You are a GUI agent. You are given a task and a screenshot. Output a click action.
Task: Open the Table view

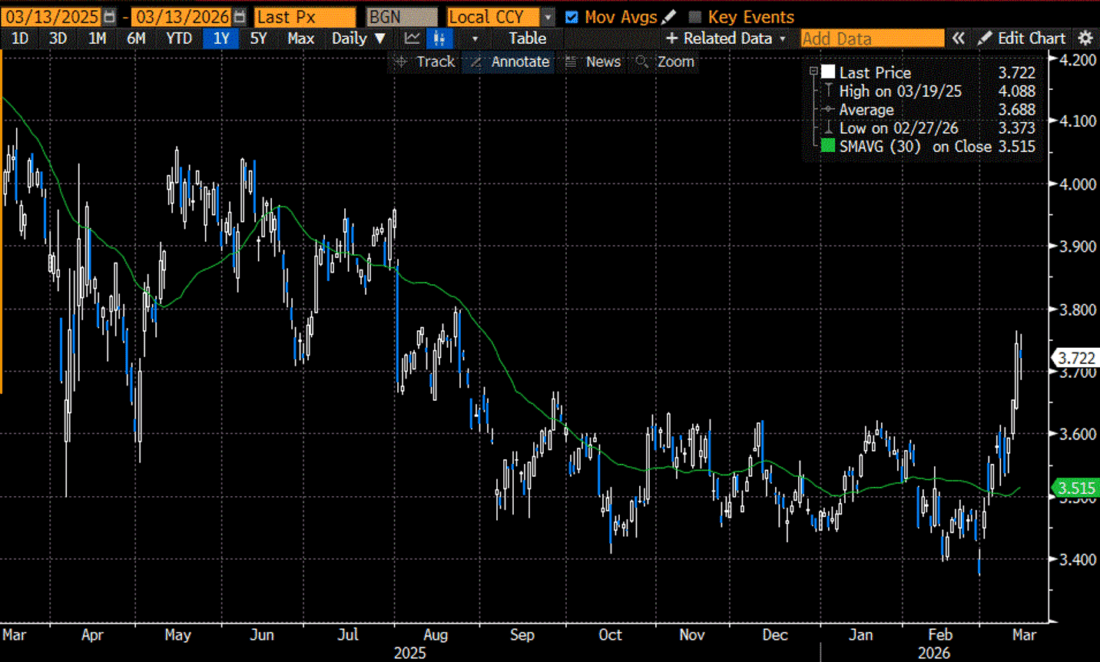(x=527, y=38)
